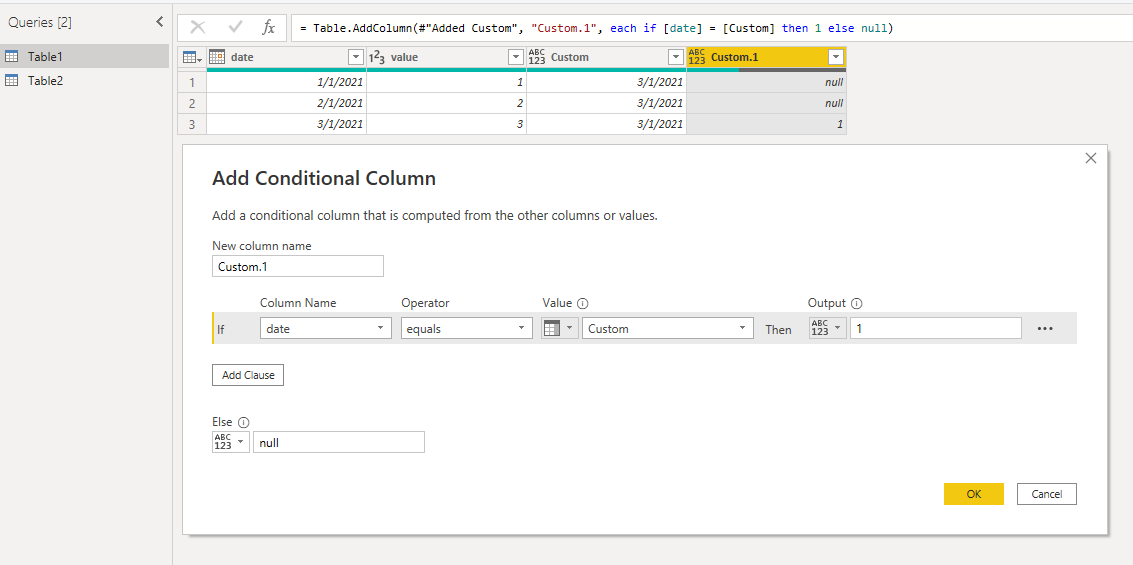Viewport: 1133px width, 565px height.
Task: Select row number 2
Action: [x=191, y=103]
